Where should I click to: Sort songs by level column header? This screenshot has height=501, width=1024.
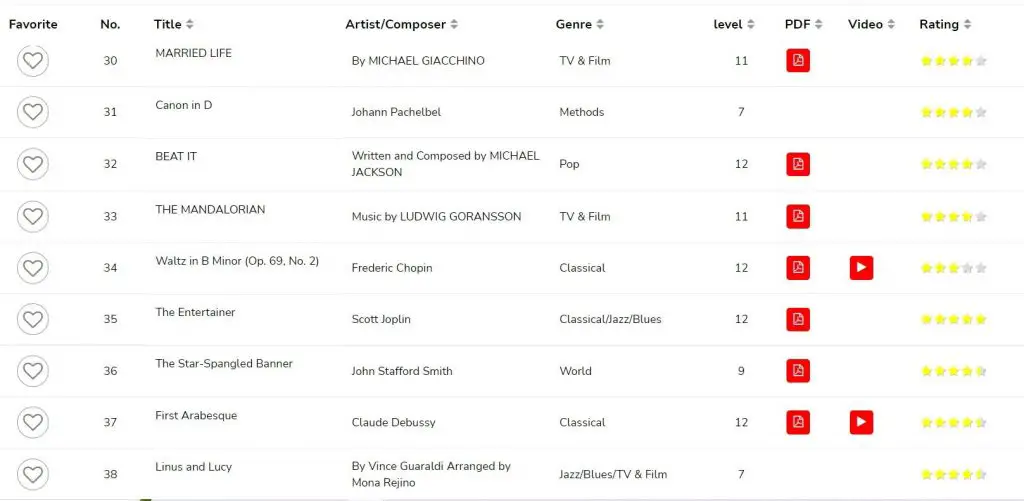(733, 24)
